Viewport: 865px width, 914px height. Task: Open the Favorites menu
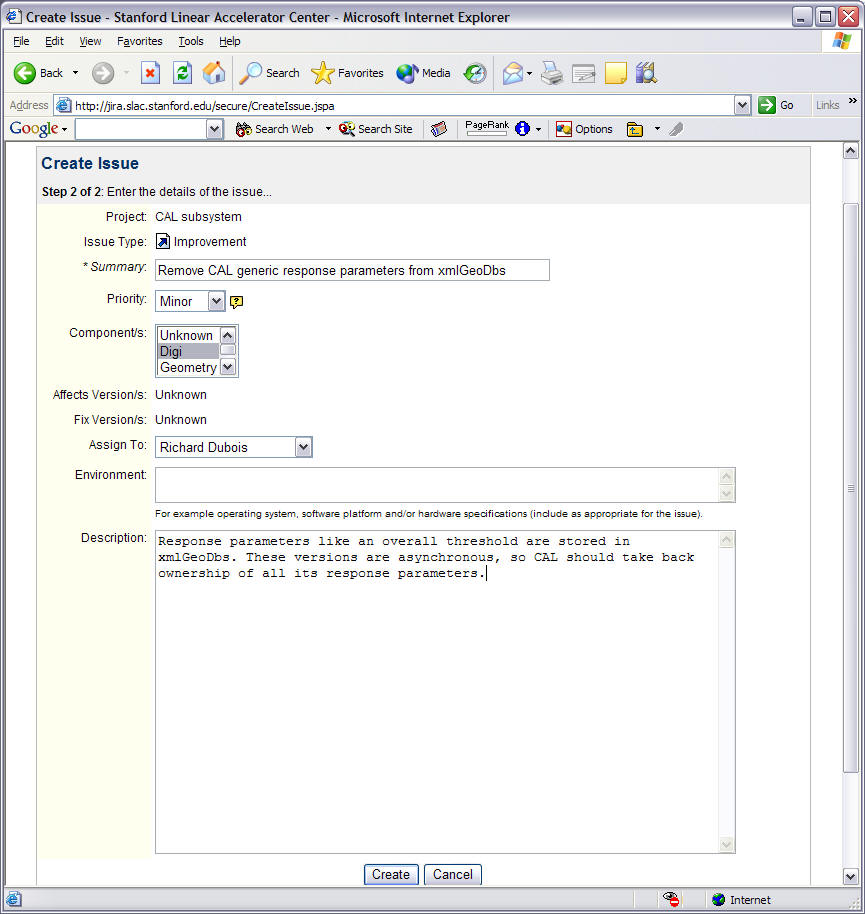(139, 41)
